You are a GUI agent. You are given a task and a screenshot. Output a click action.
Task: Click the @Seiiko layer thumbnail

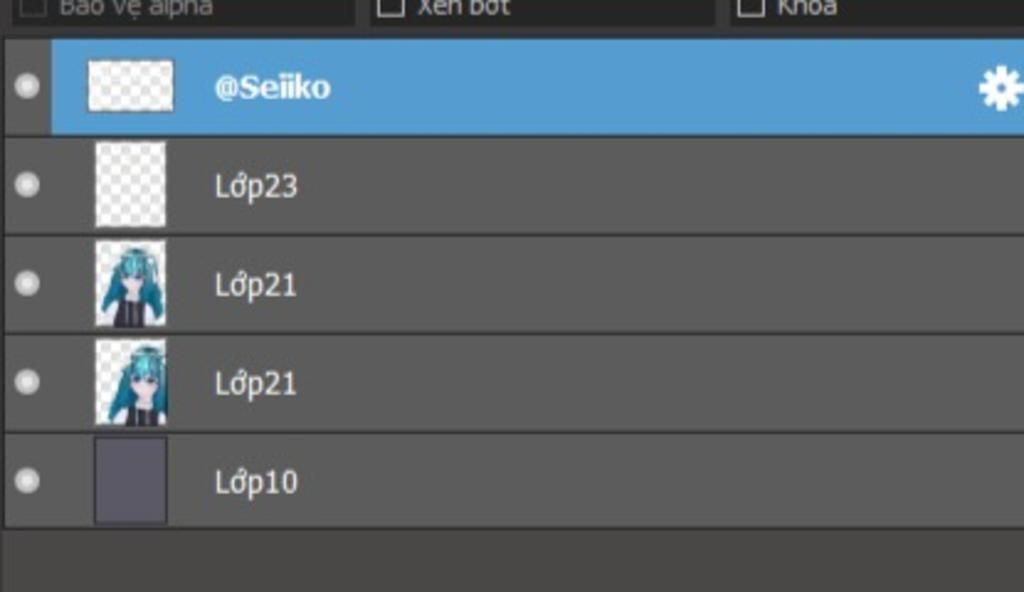[x=131, y=86]
